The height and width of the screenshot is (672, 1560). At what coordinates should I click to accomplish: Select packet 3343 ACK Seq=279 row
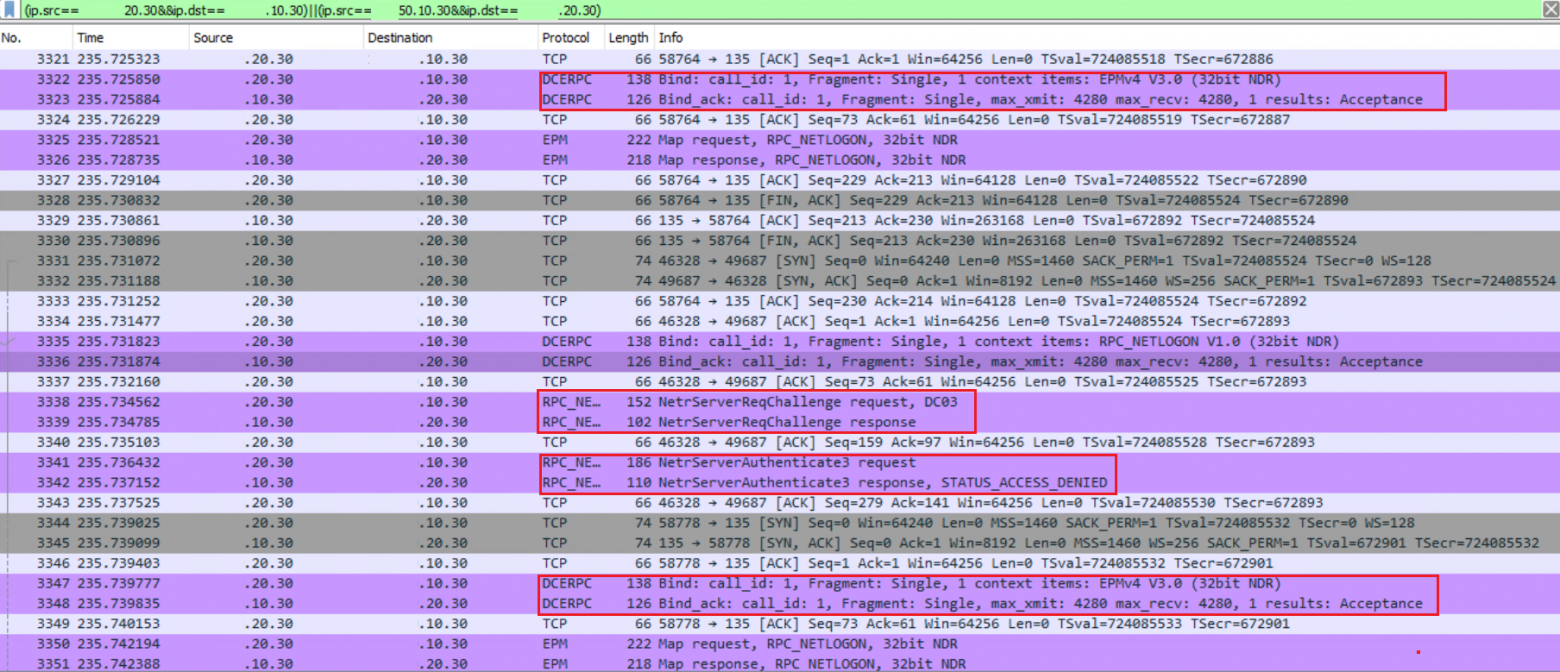pyautogui.click(x=780, y=502)
